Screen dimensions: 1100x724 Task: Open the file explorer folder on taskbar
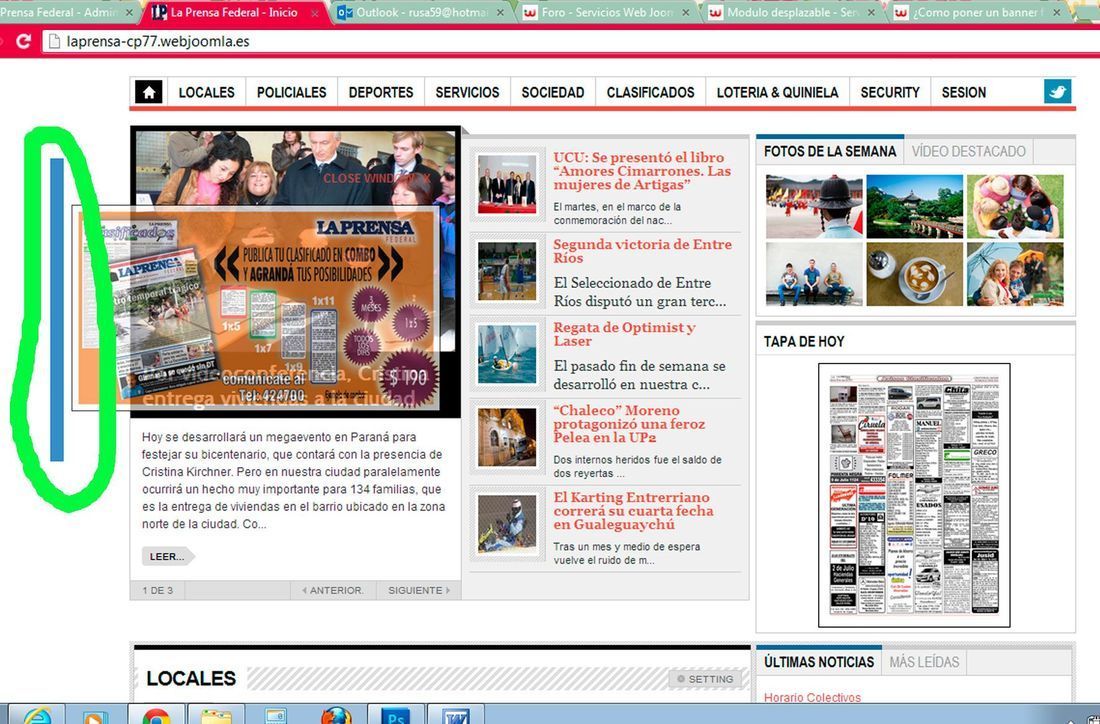pyautogui.click(x=216, y=715)
